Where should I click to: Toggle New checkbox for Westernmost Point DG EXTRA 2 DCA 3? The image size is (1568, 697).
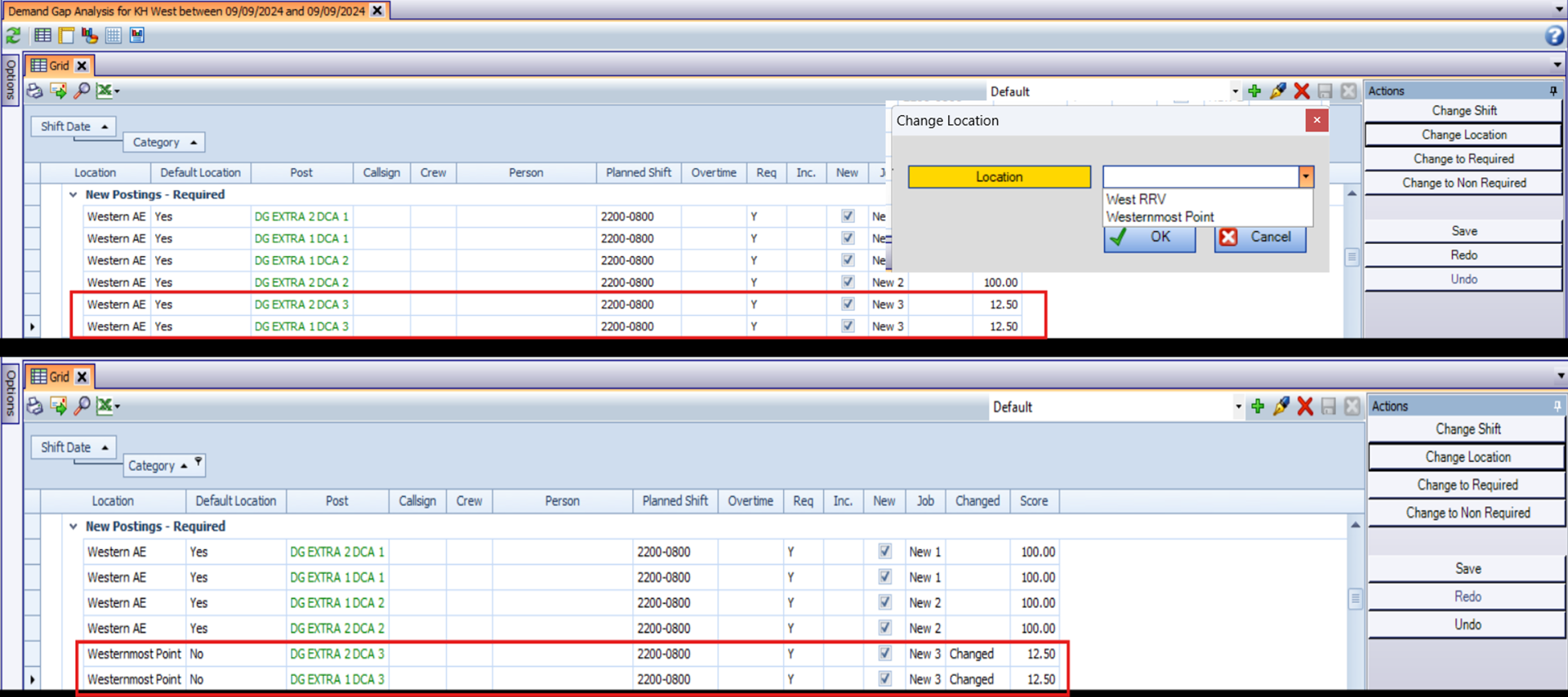click(884, 654)
